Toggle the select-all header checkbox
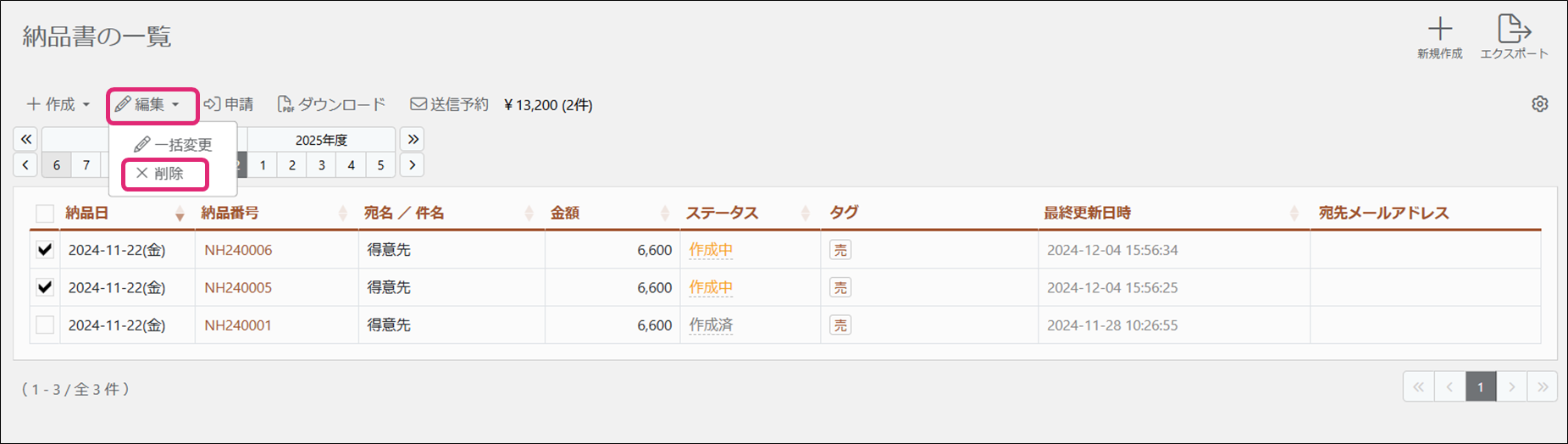The height and width of the screenshot is (444, 1568). point(45,213)
